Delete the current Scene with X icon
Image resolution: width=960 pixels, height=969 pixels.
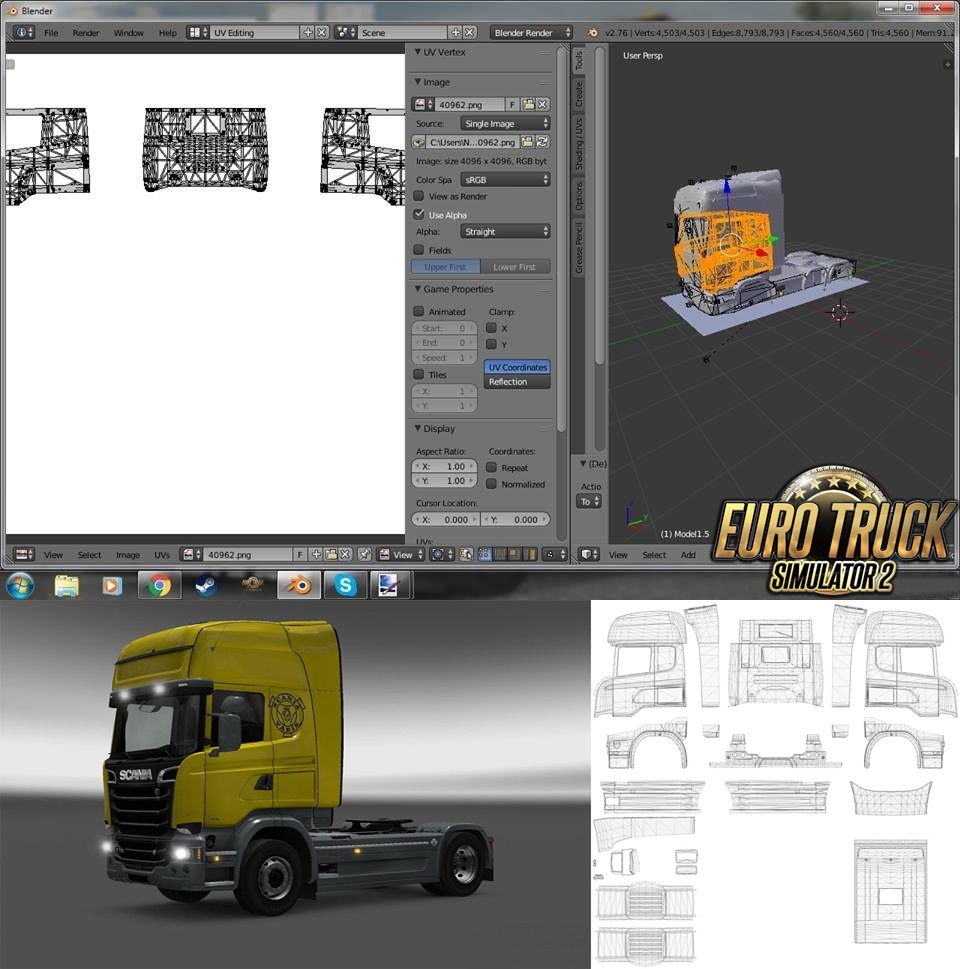tap(470, 32)
